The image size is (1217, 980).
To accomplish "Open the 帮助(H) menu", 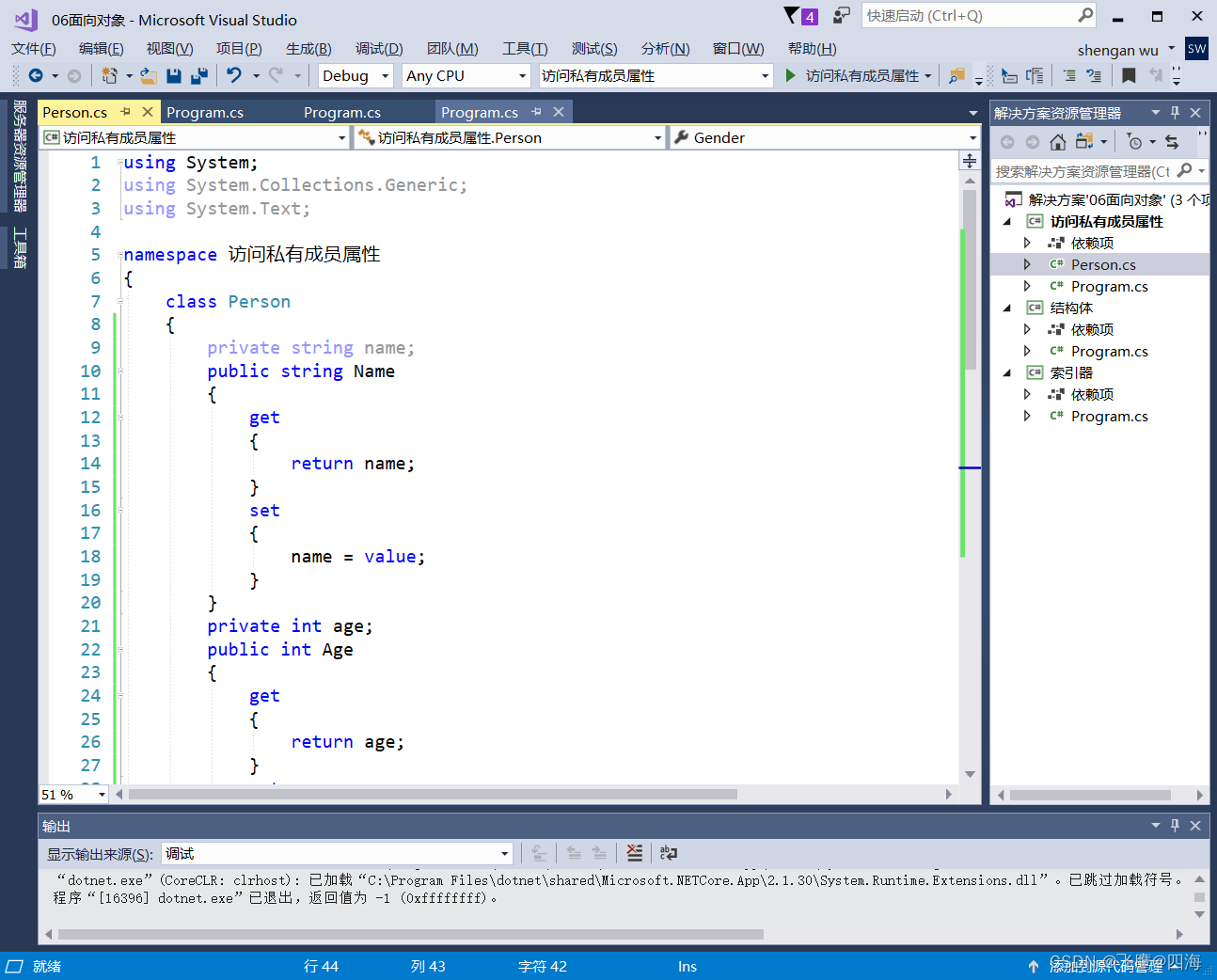I will click(812, 49).
